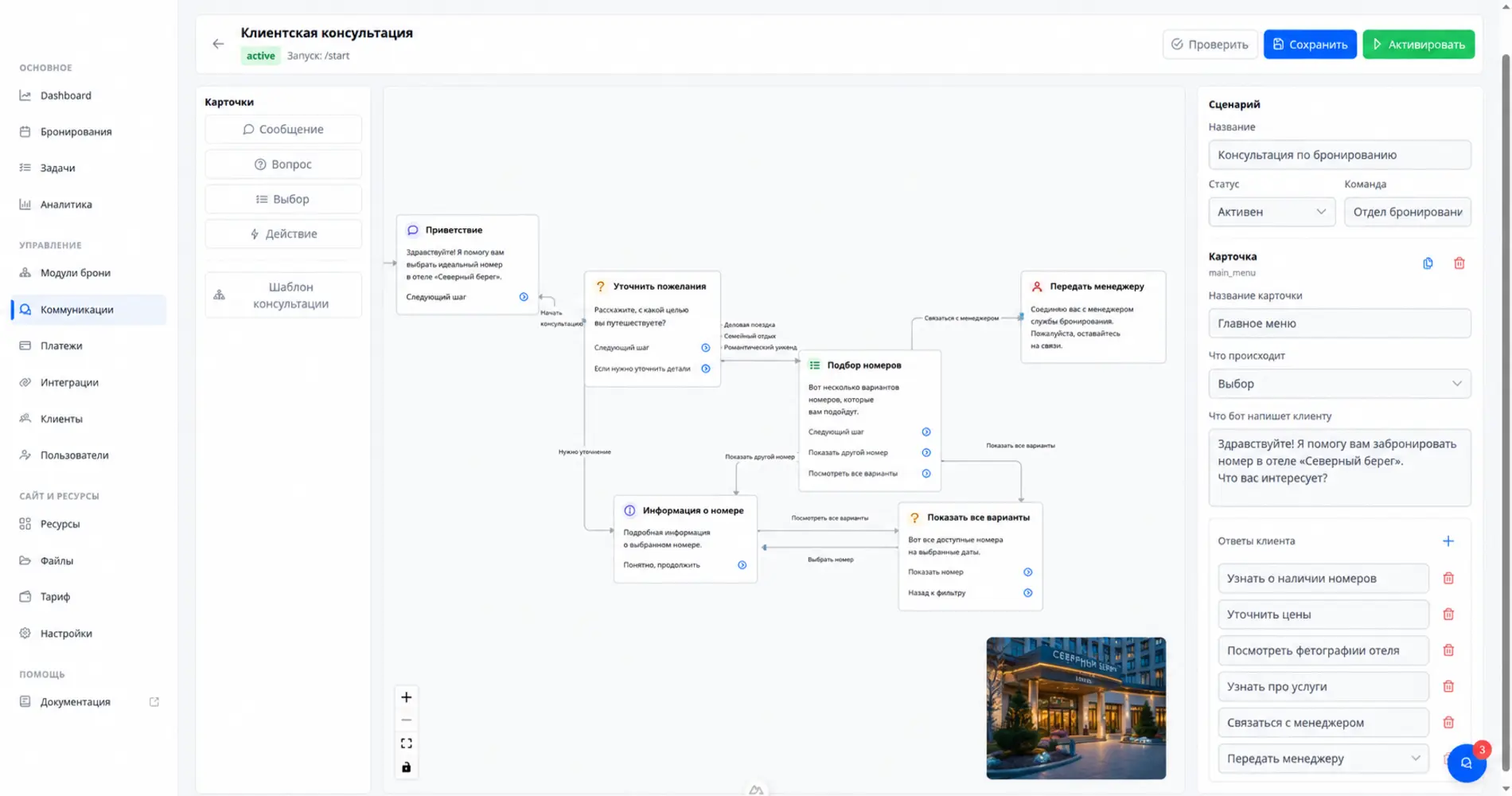Image resolution: width=1512 pixels, height=796 pixels.
Task: Click the green Активировать button
Action: (1418, 45)
